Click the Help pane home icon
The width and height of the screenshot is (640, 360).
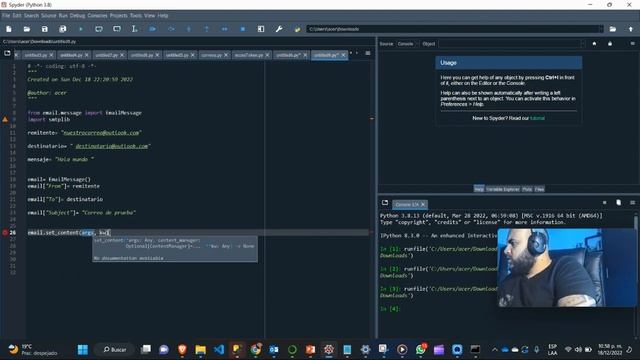pos(594,44)
